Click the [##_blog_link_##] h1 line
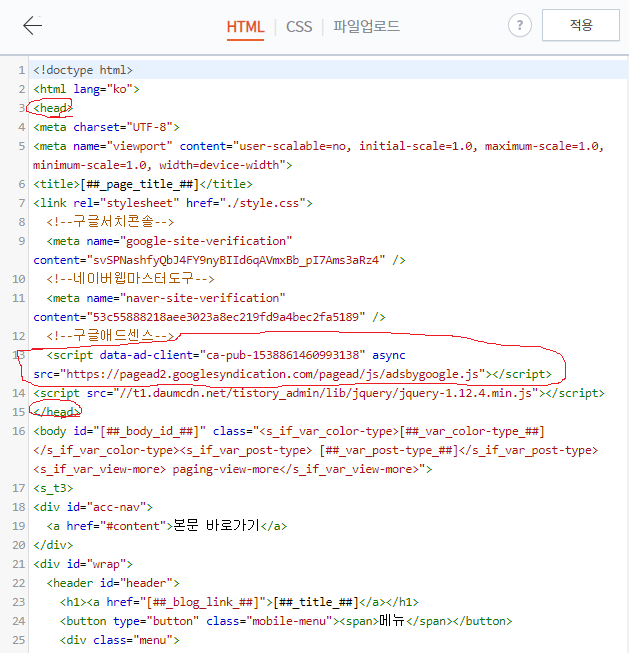 [239, 602]
